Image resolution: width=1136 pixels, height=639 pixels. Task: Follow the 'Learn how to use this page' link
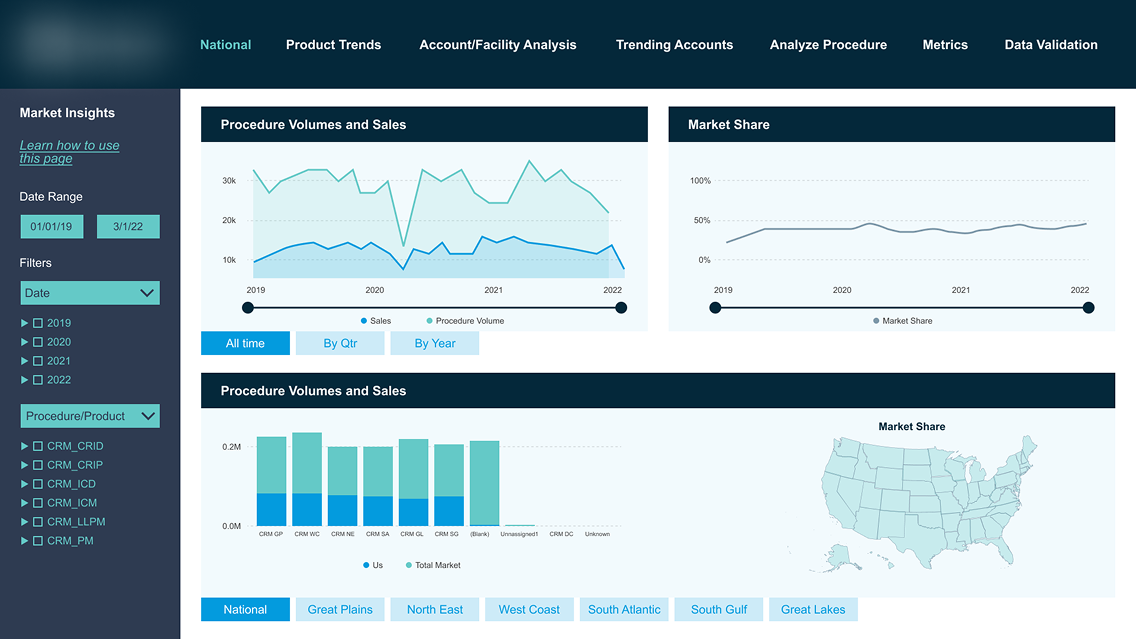pos(69,151)
